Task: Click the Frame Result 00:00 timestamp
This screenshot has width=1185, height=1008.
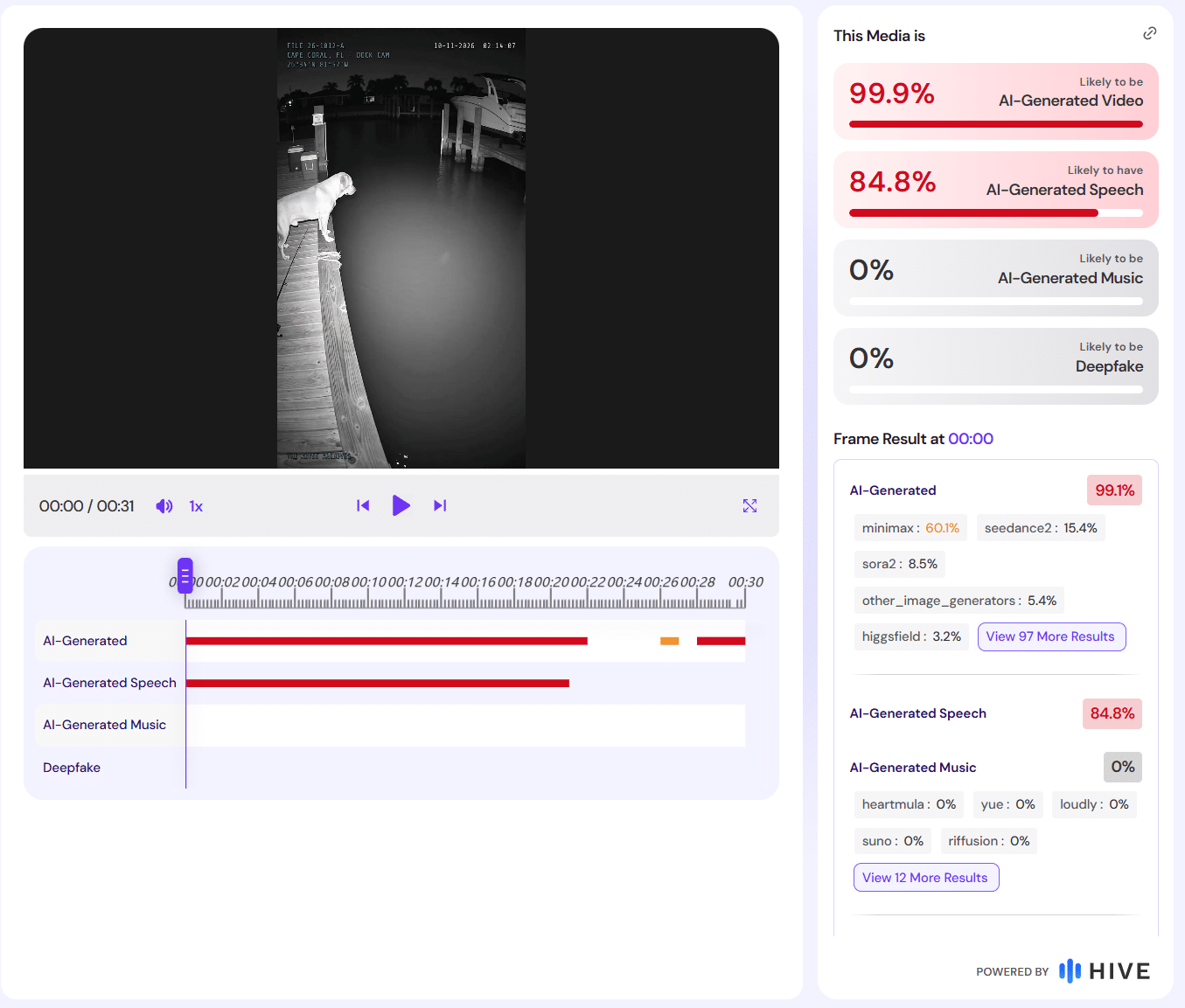Action: click(x=971, y=439)
